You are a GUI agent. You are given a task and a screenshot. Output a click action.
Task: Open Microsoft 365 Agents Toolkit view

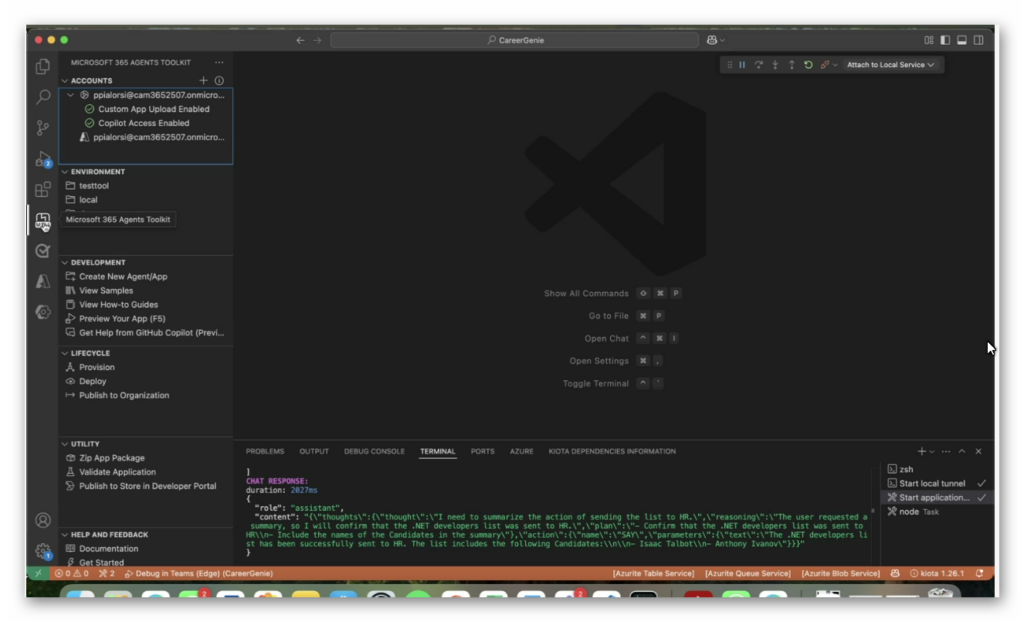click(x=43, y=221)
